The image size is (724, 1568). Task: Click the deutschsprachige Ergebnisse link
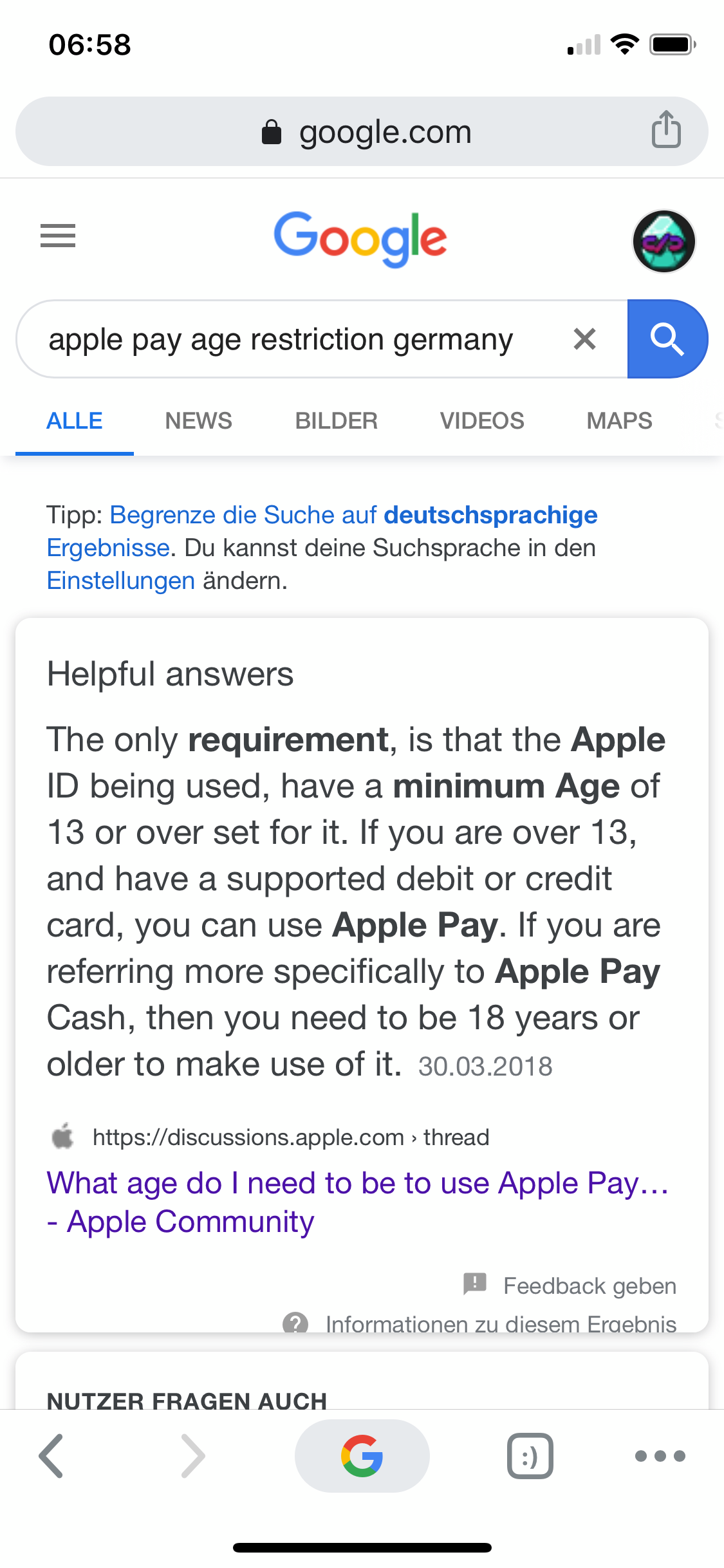(490, 515)
